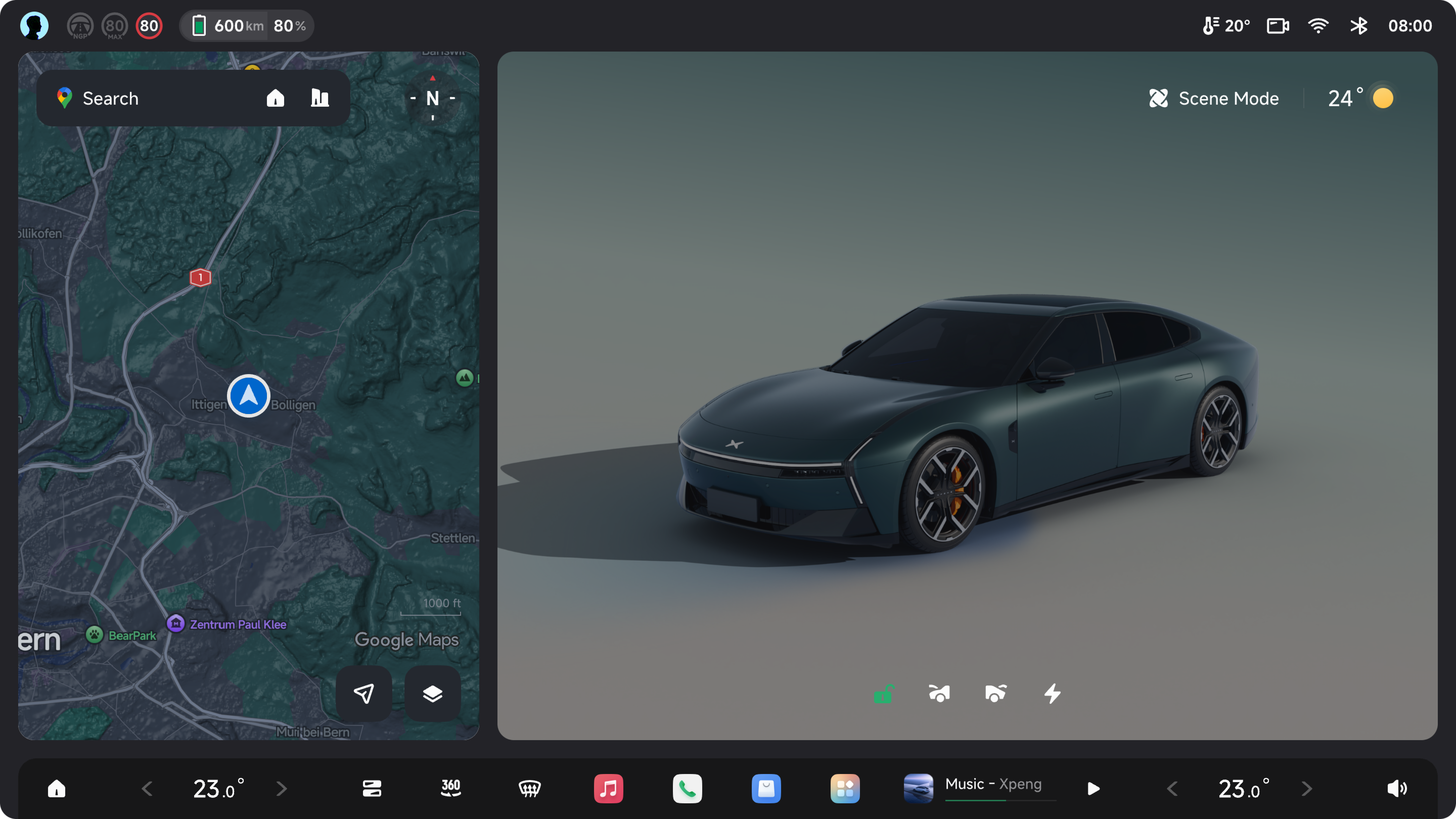
Task: Launch the Music app
Action: [x=609, y=788]
